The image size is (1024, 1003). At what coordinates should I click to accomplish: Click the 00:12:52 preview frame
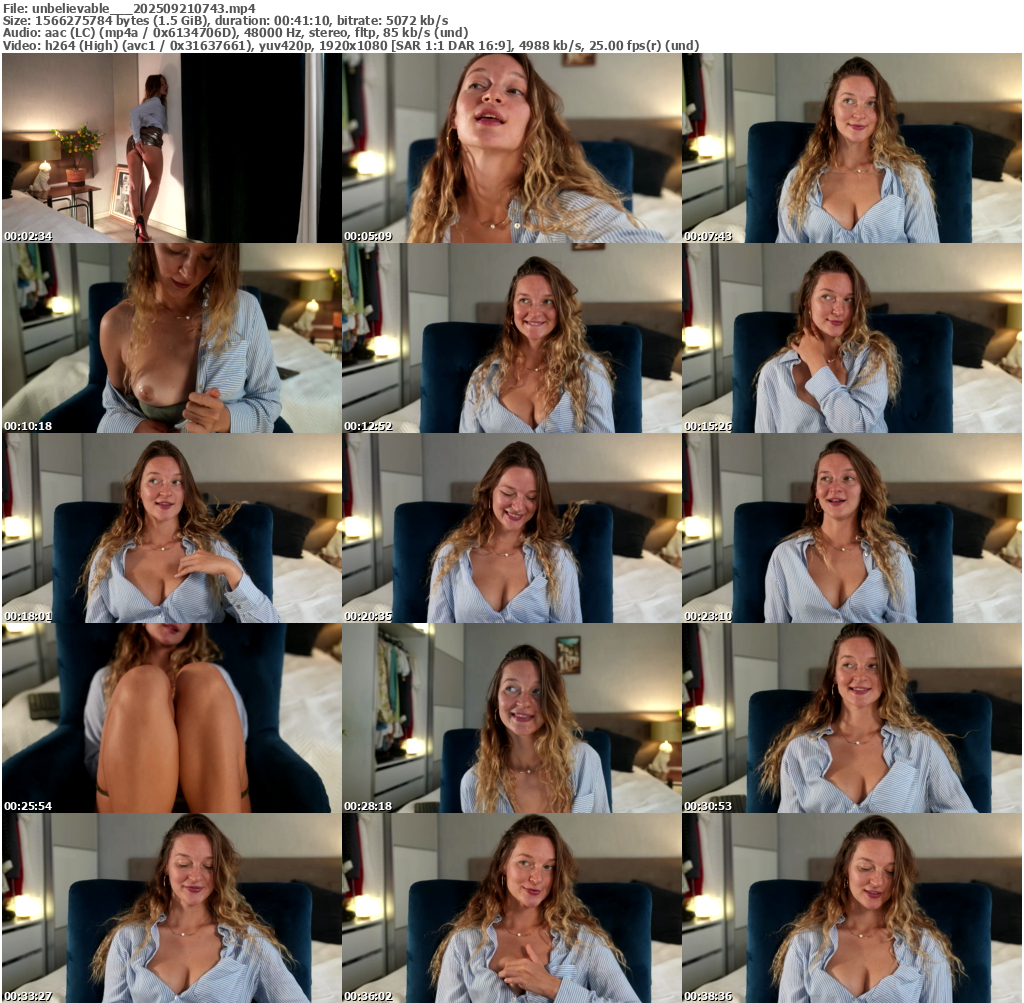(512, 338)
